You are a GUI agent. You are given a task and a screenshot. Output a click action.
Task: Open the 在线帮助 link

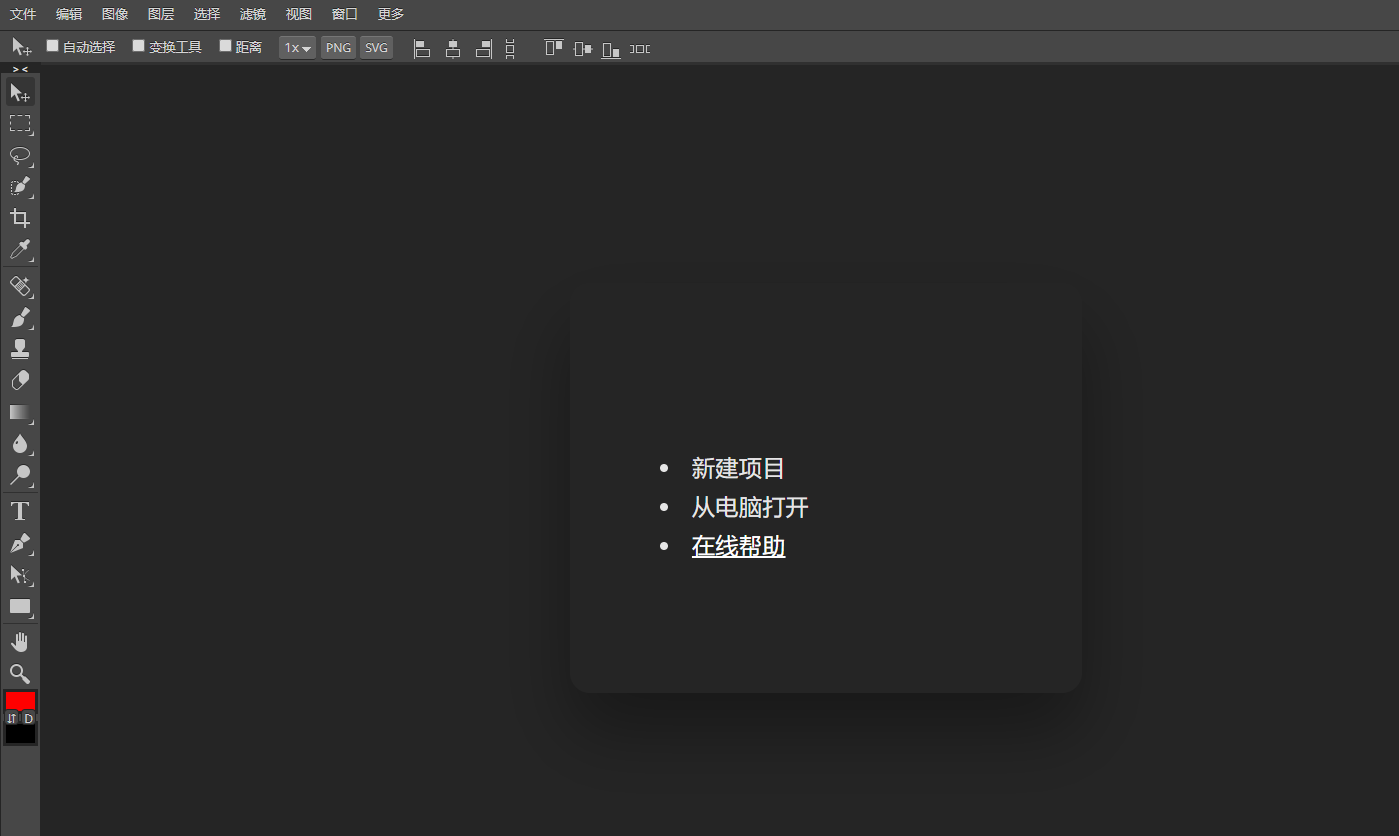click(x=738, y=547)
